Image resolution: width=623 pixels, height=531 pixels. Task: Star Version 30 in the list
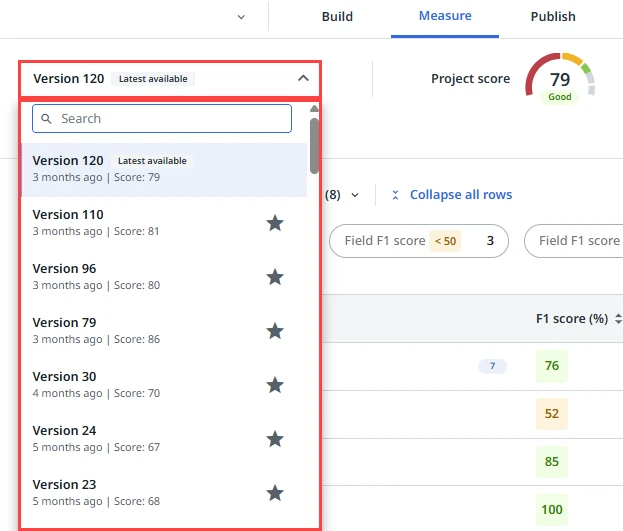coord(275,385)
